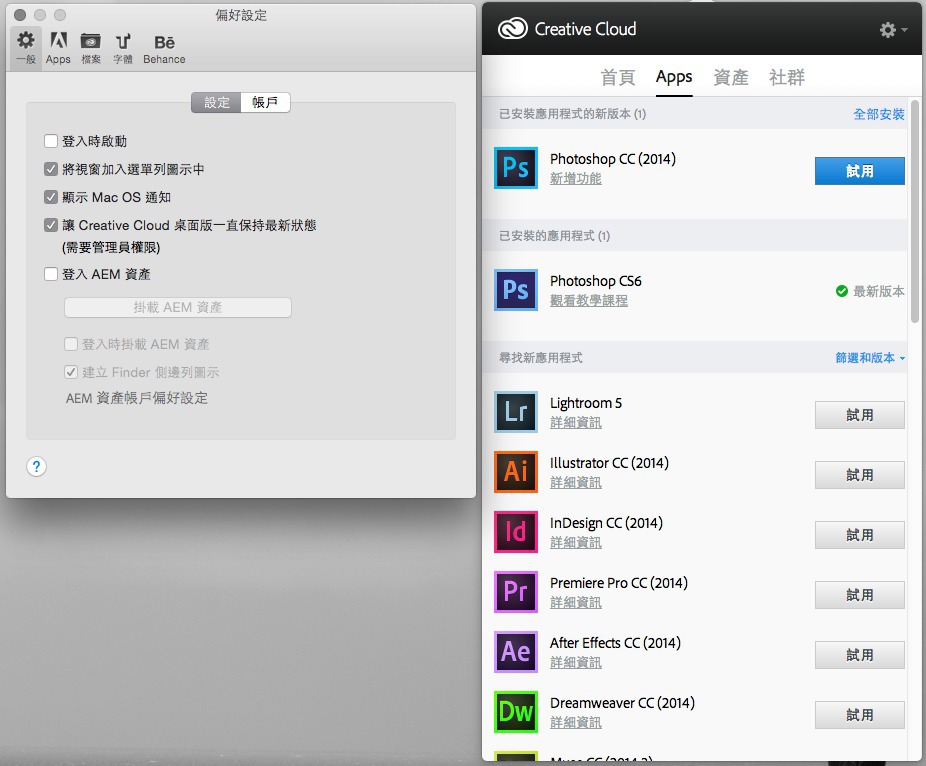The width and height of the screenshot is (926, 766).
Task: Switch to the 設定 segment
Action: coord(216,102)
